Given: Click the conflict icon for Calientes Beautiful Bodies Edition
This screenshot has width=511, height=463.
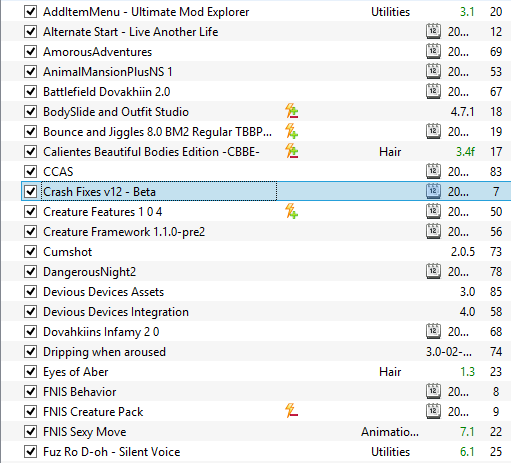Looking at the screenshot, I should click(291, 151).
